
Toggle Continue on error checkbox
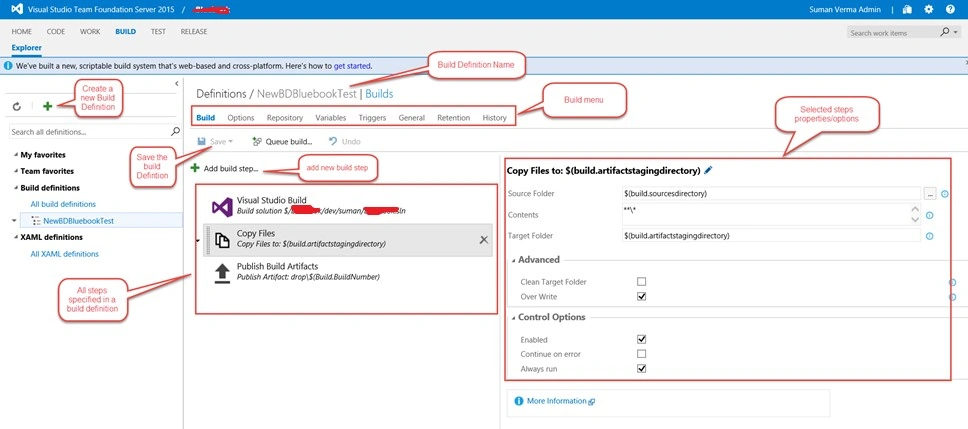pyautogui.click(x=641, y=354)
